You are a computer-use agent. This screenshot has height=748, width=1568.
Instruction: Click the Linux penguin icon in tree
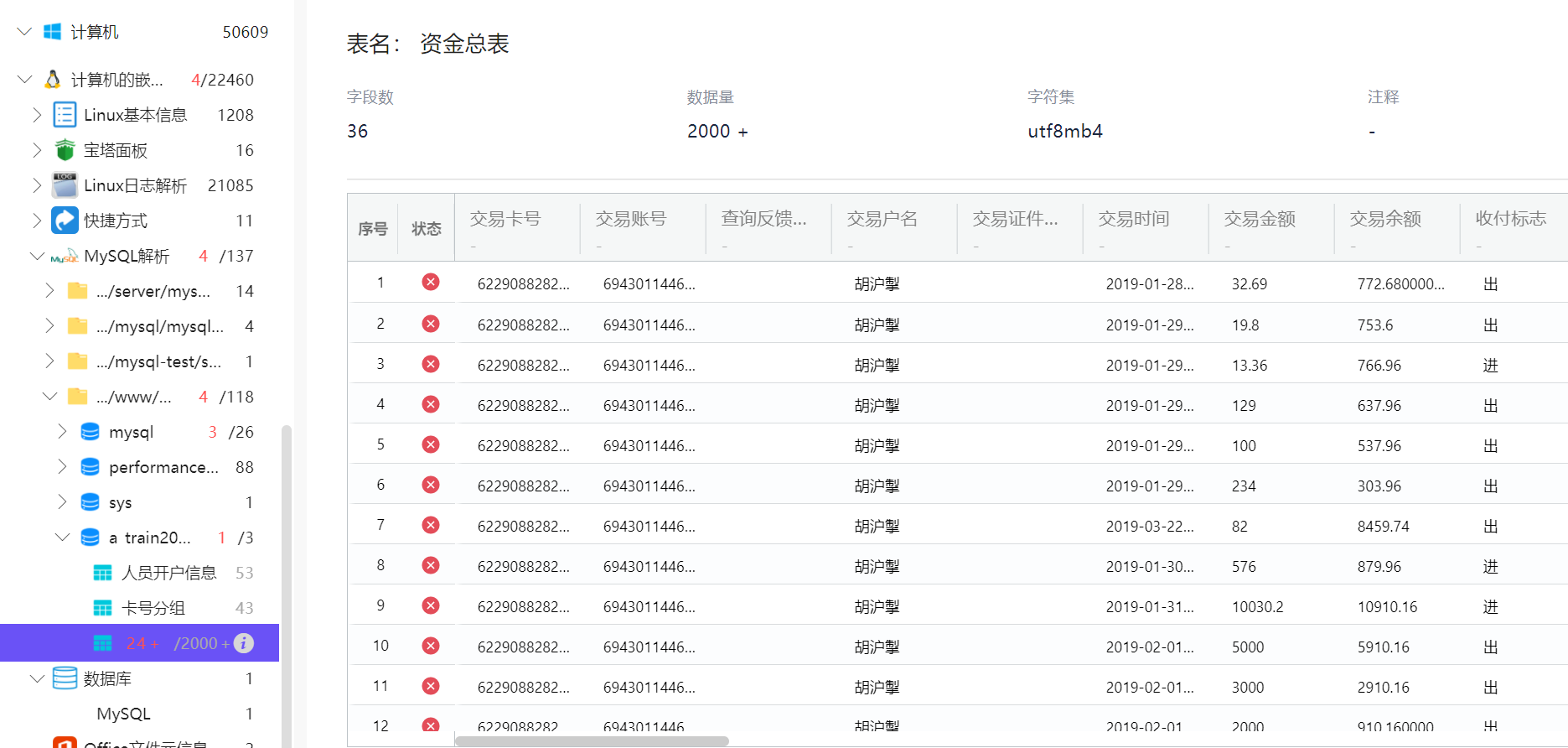(x=53, y=80)
